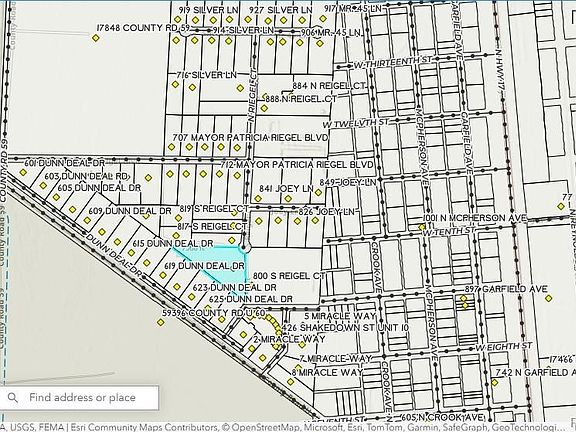Image resolution: width=576 pixels, height=432 pixels.
Task: Click the 800 S Reigel Ct parcel label
Action: tap(289, 276)
